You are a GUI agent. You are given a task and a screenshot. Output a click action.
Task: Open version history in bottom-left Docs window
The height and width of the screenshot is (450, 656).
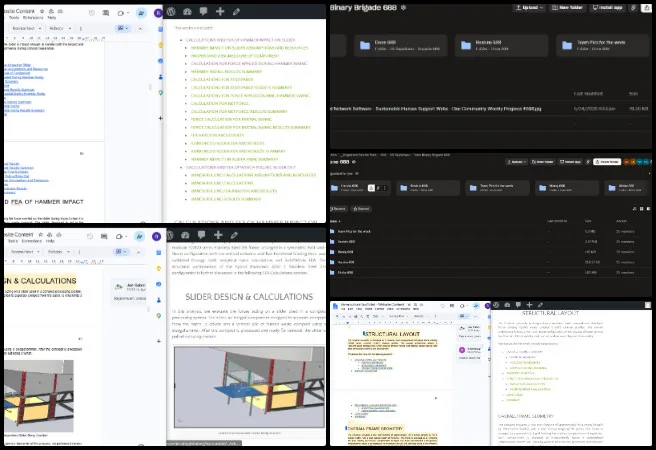coord(90,236)
